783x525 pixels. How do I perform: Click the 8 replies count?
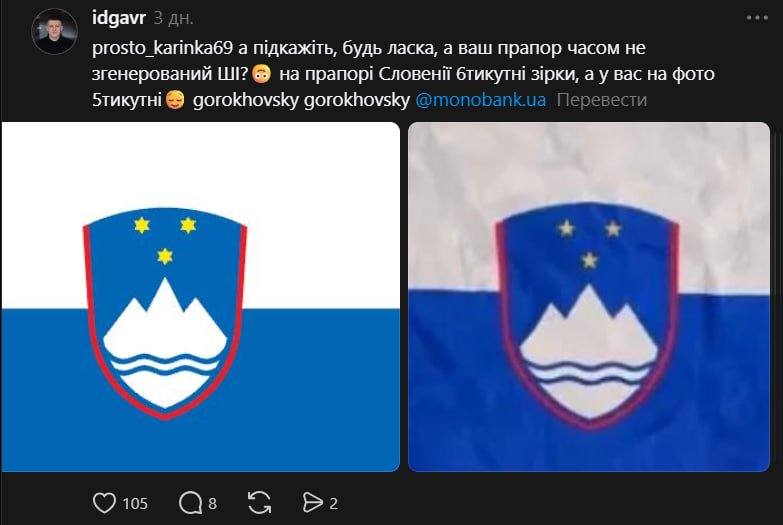(212, 504)
